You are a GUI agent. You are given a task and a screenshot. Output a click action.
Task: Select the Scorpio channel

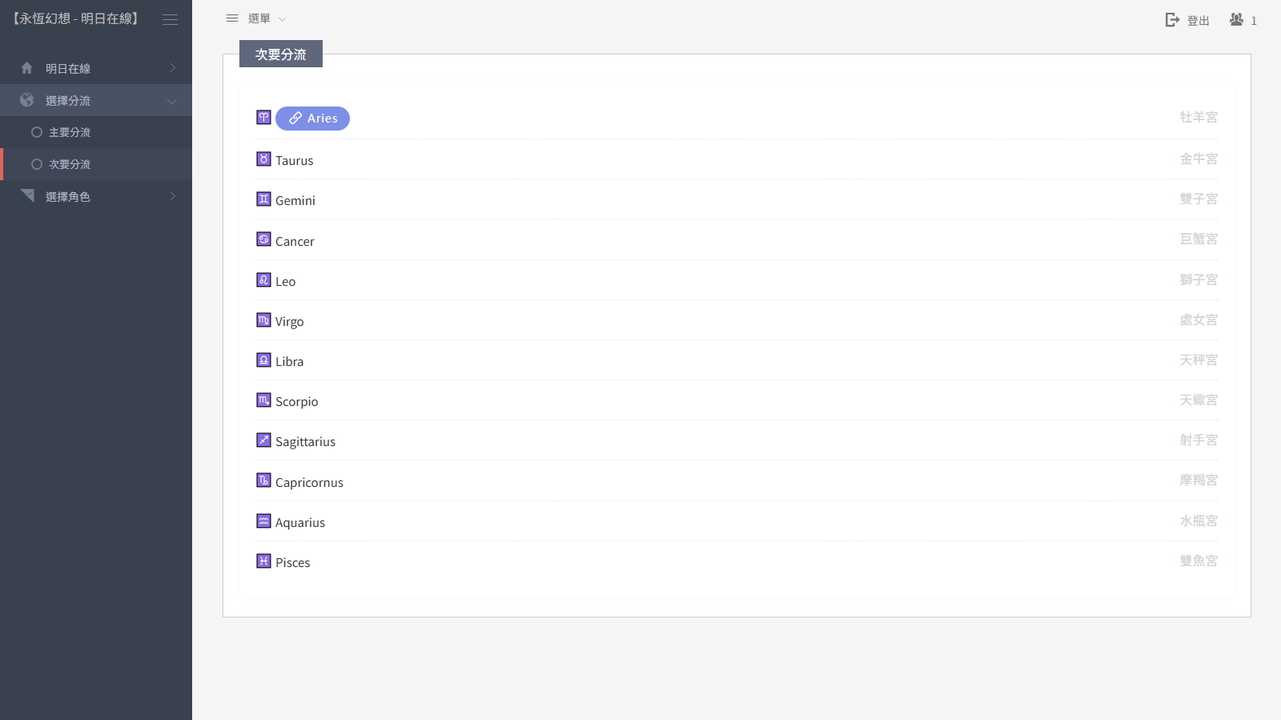[x=296, y=401]
